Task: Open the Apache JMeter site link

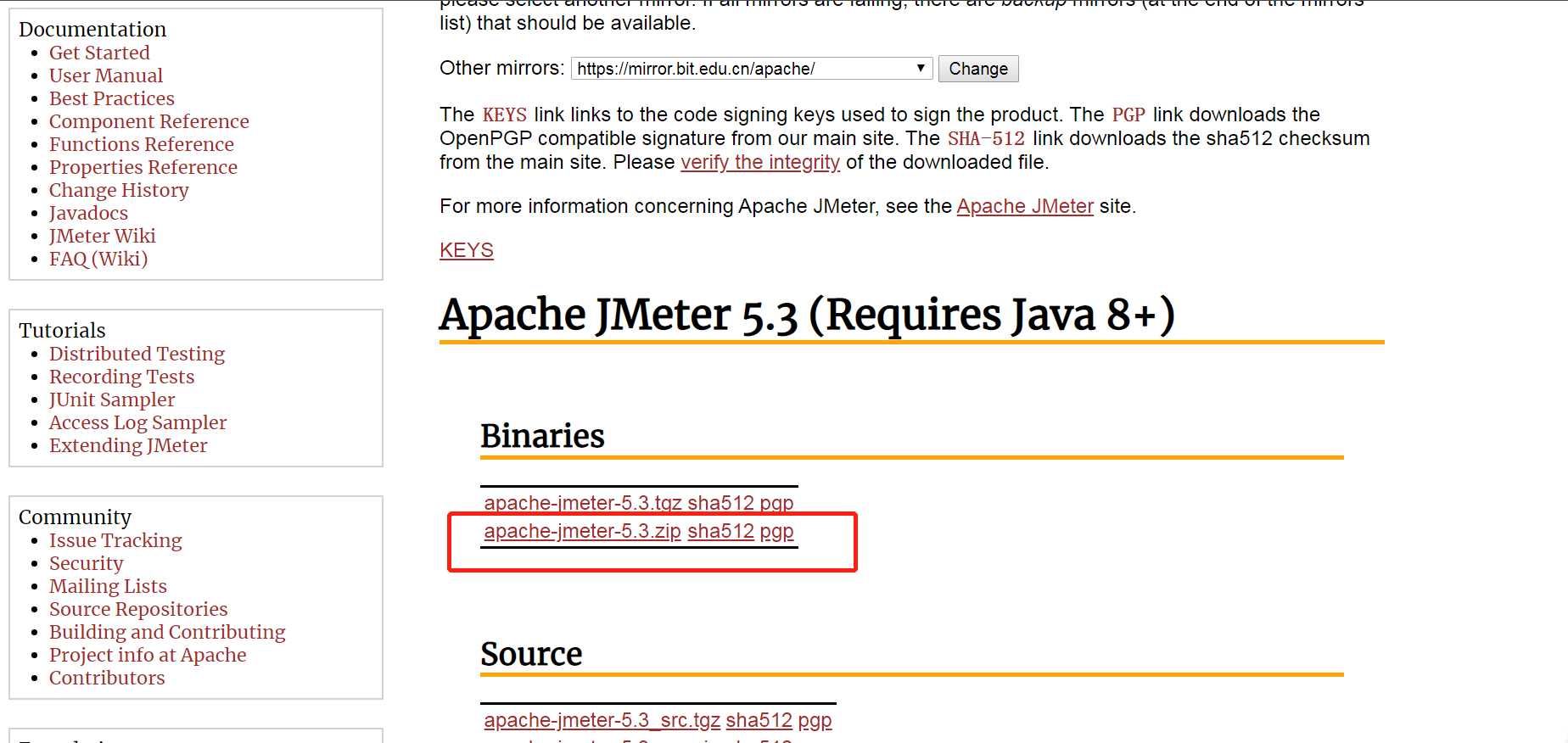Action: pyautogui.click(x=1025, y=206)
